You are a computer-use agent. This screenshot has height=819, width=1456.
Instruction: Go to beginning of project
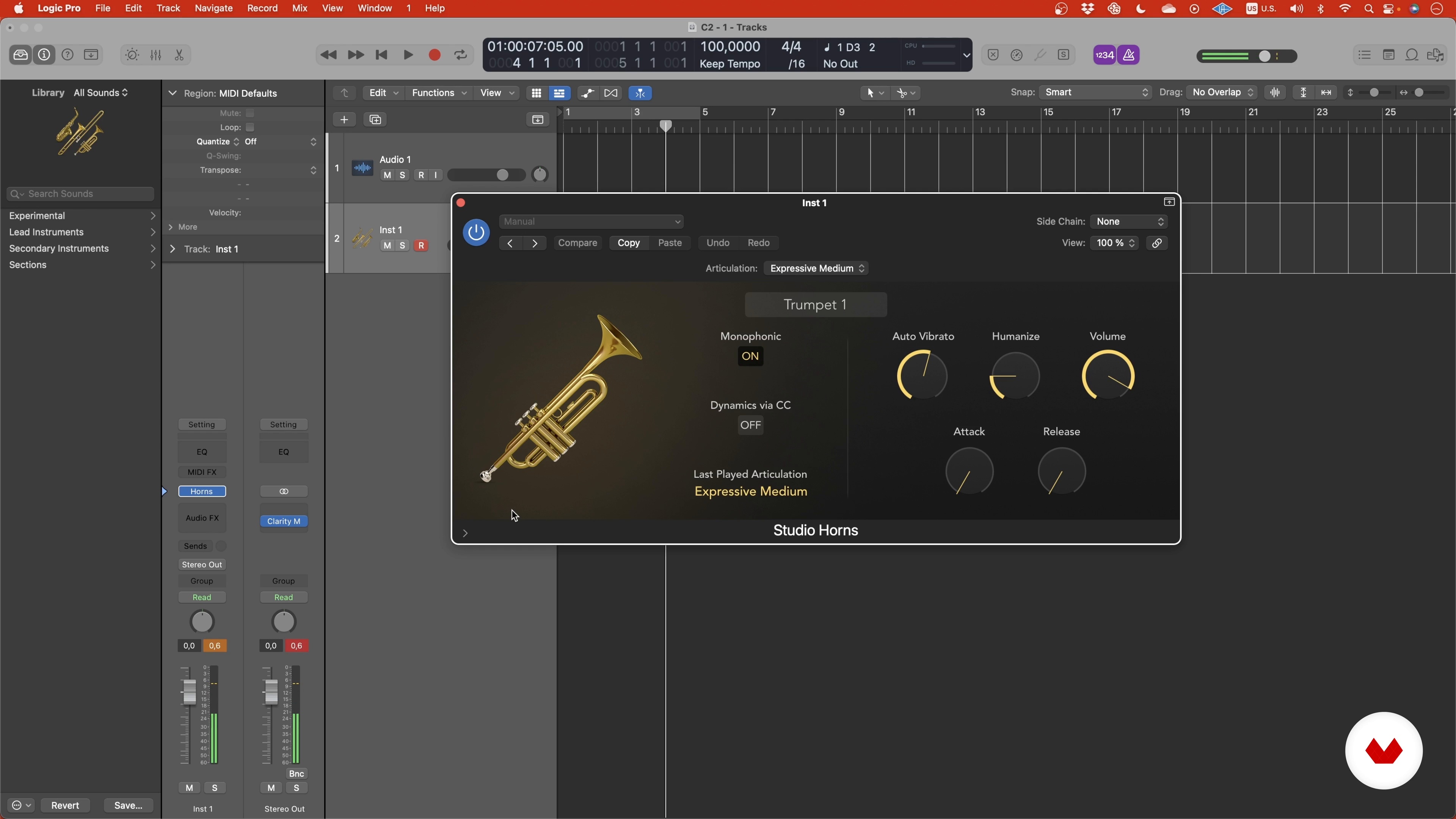click(x=381, y=55)
